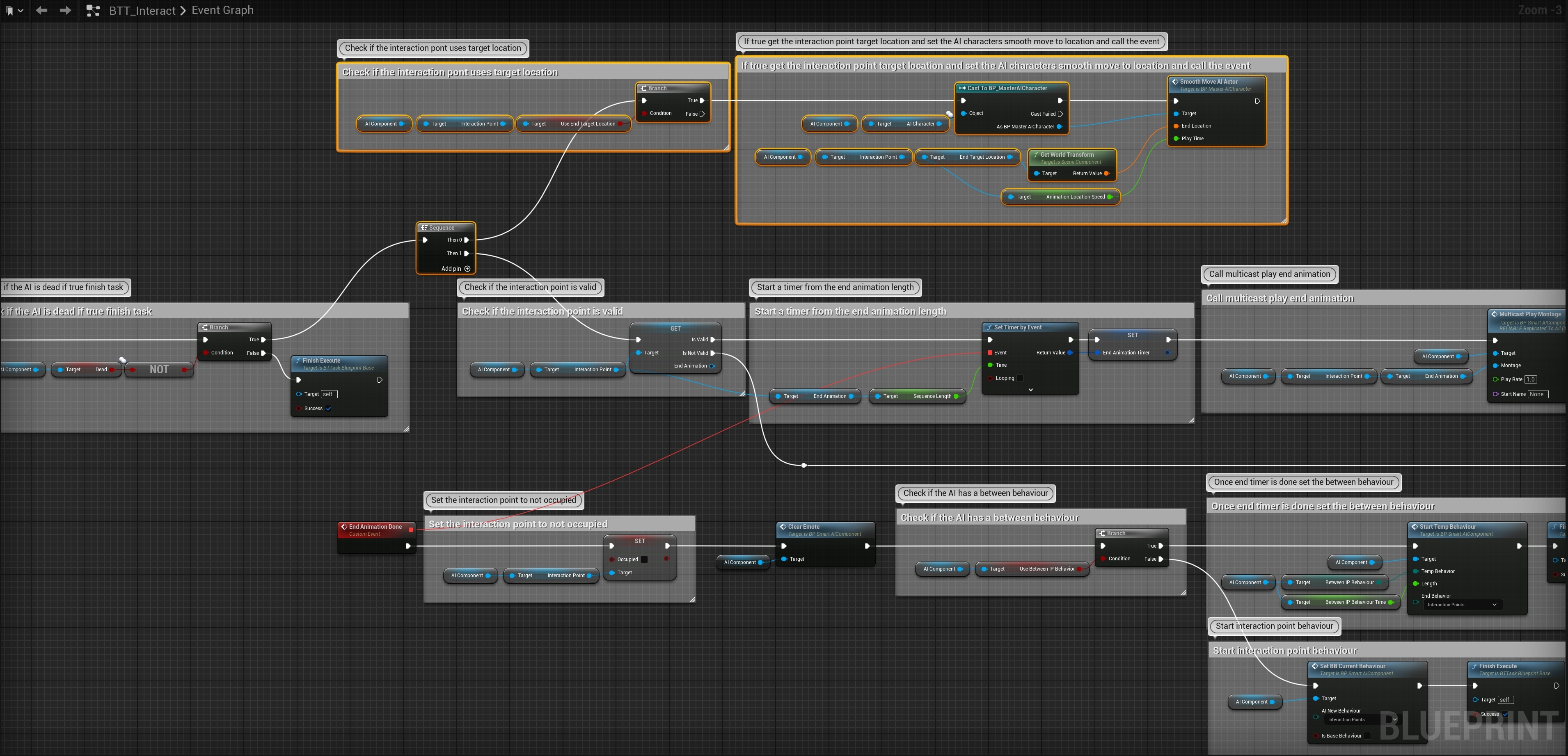The width and height of the screenshot is (1568, 756).
Task: Click the NOT boolean node
Action: point(159,370)
